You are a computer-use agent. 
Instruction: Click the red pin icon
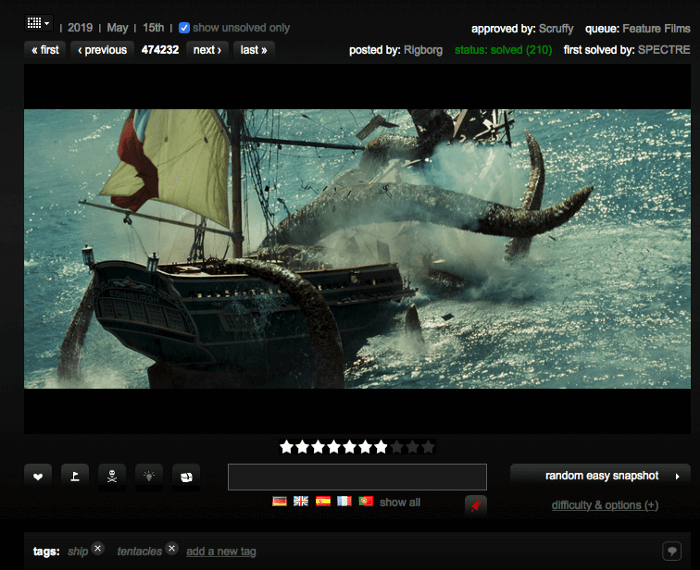(476, 505)
